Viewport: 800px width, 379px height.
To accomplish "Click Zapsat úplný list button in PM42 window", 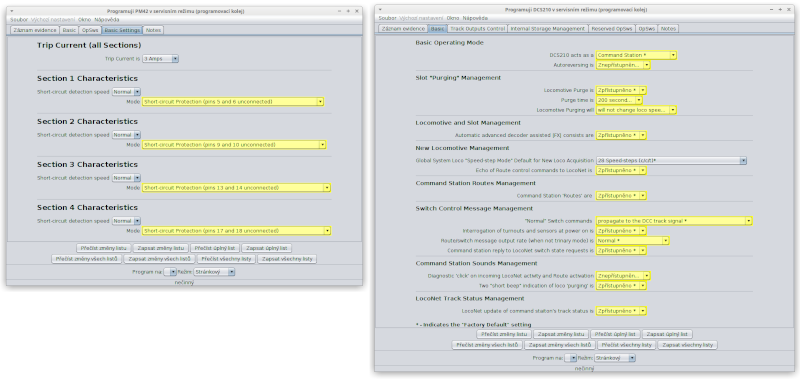I will click(x=266, y=248).
